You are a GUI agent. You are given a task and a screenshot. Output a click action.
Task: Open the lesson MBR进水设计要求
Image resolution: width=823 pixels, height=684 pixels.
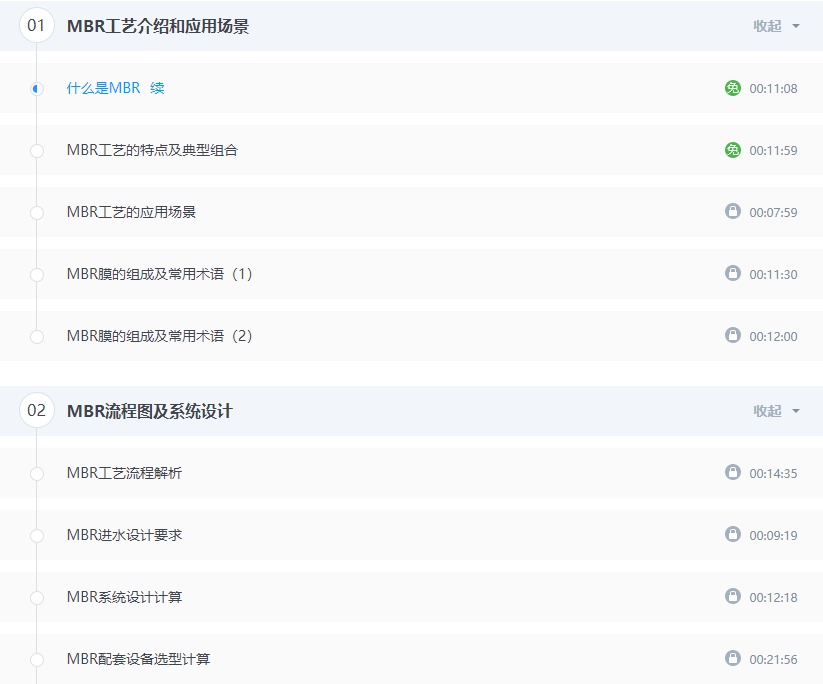(124, 535)
